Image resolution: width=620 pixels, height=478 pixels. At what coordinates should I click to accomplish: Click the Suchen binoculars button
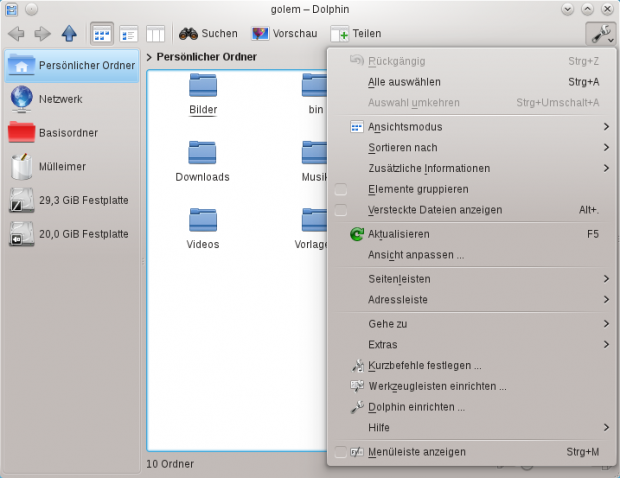[209, 34]
